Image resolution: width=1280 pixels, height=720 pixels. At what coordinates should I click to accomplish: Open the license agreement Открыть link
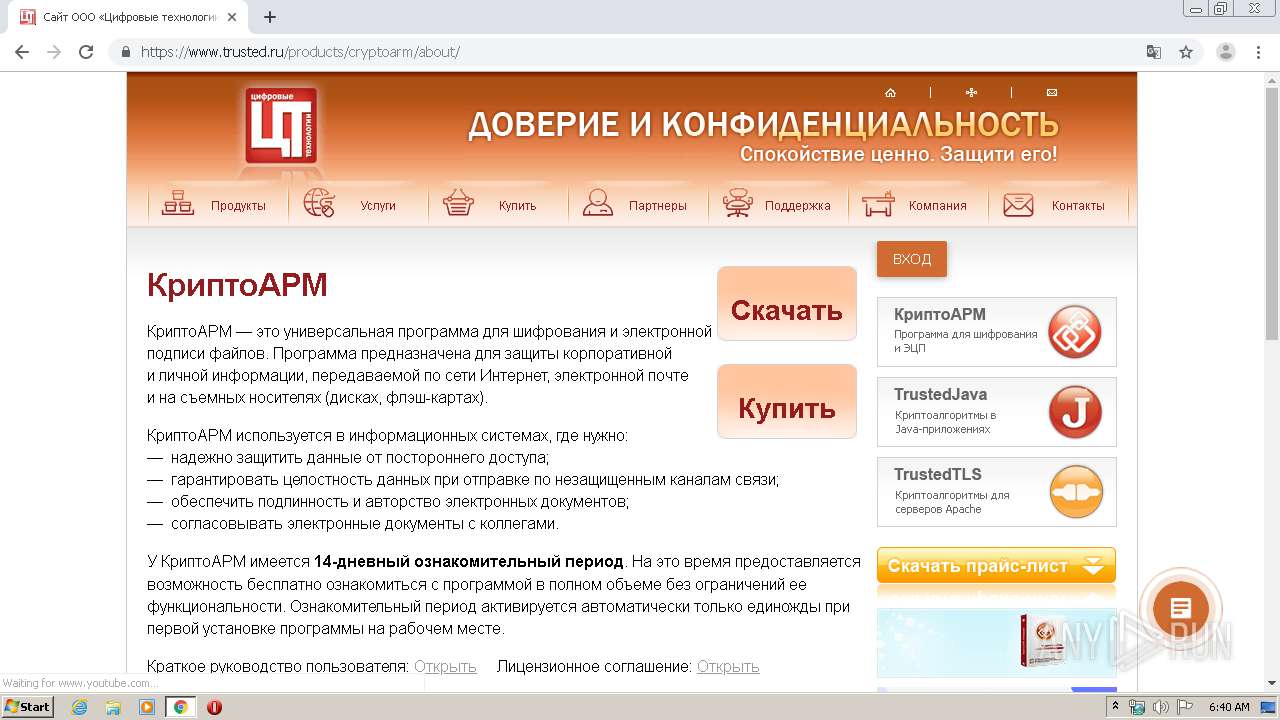(728, 667)
